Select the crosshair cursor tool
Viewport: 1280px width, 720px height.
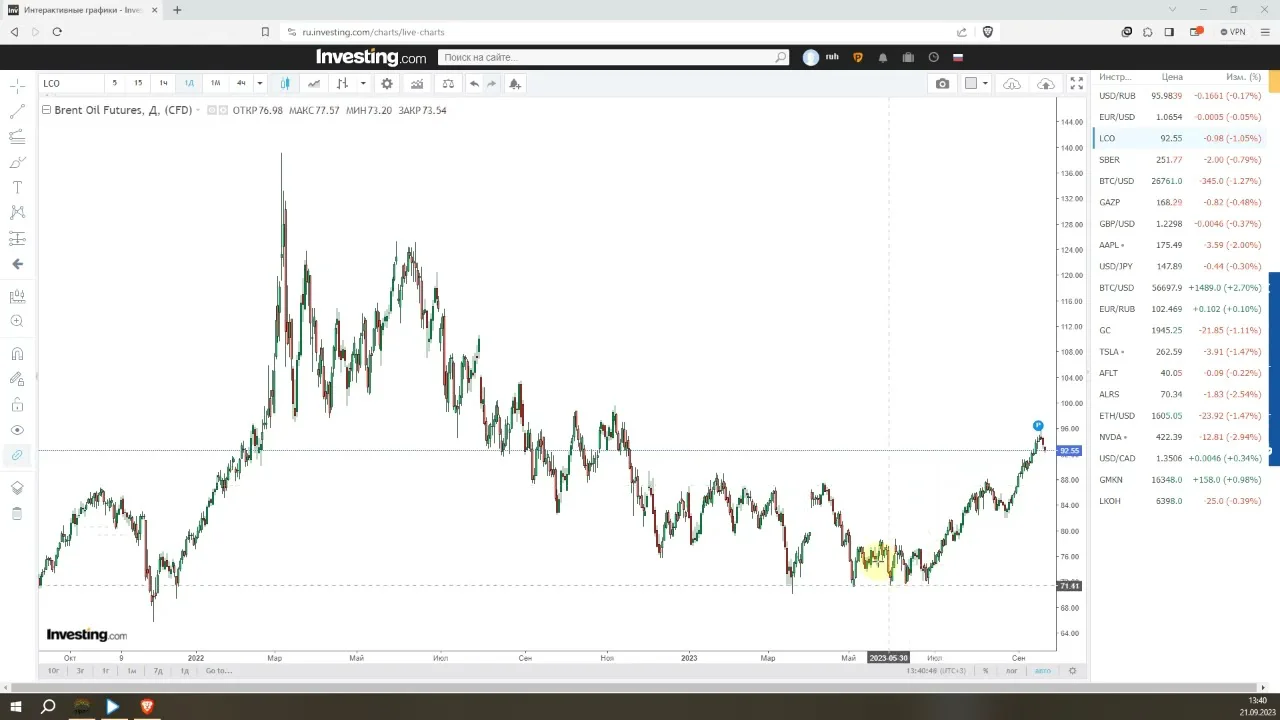[x=17, y=85]
